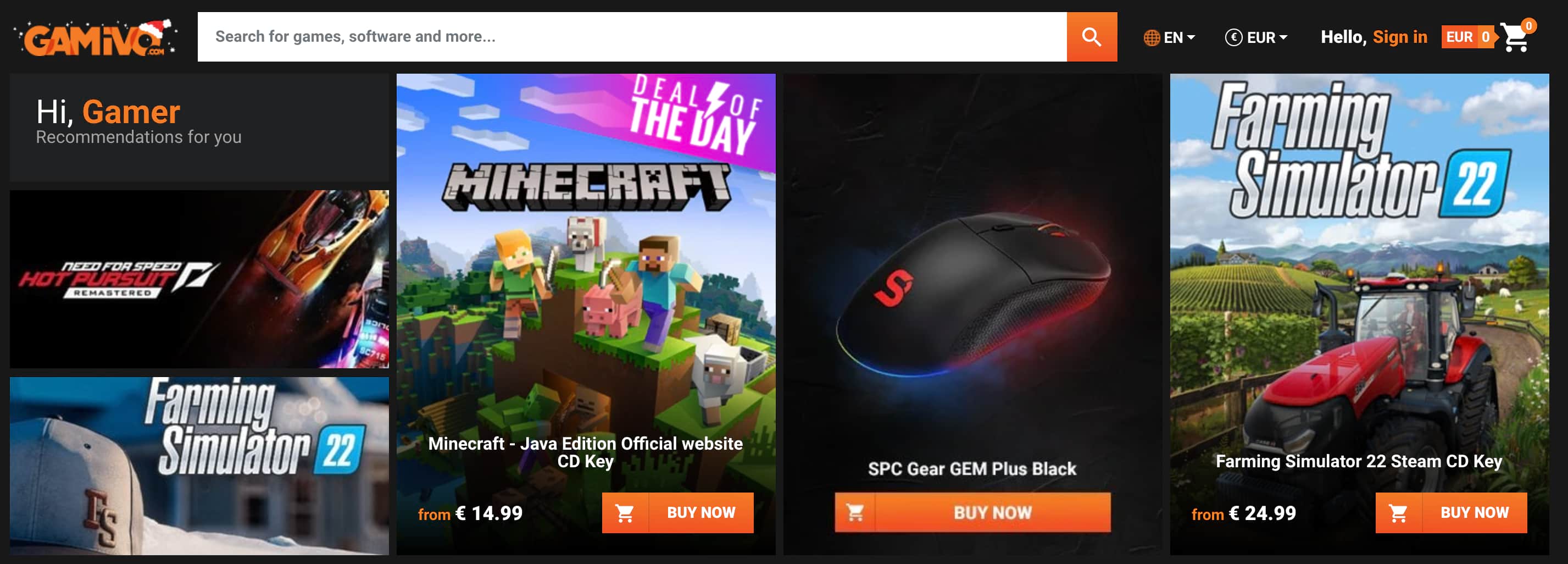Click BUY NOW for SPC Gear GEM Plus

click(x=992, y=513)
